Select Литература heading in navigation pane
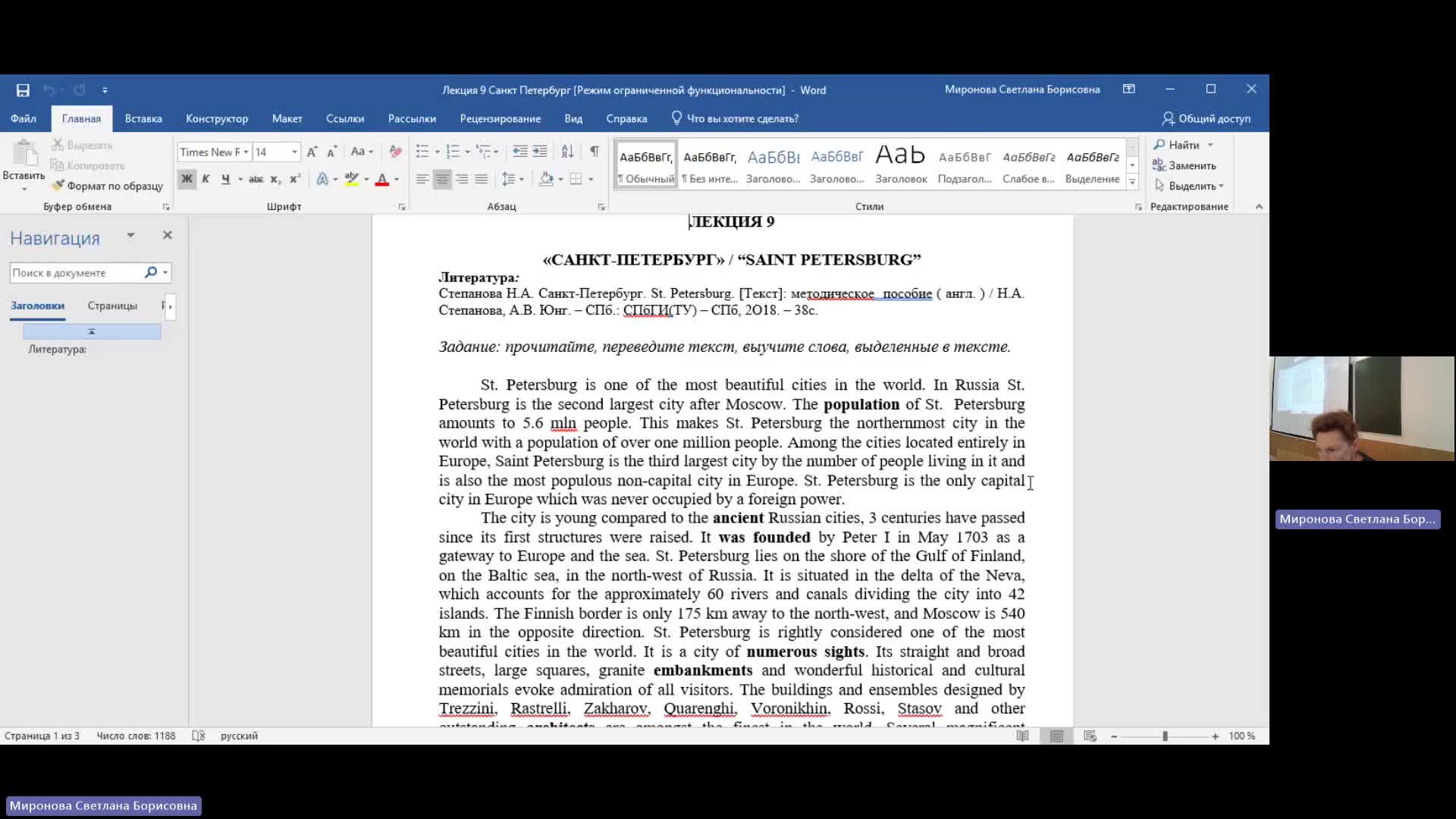The width and height of the screenshot is (1456, 819). point(58,350)
